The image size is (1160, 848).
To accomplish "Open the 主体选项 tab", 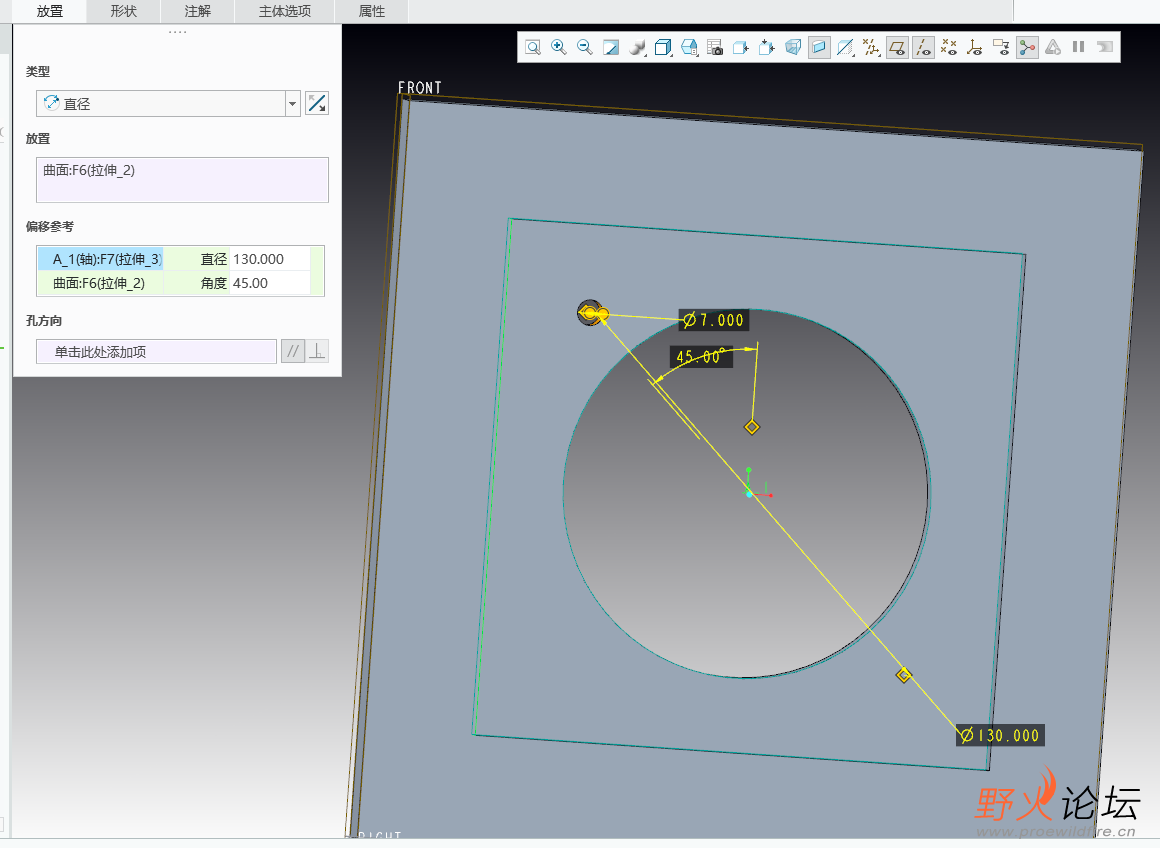I will click(285, 11).
